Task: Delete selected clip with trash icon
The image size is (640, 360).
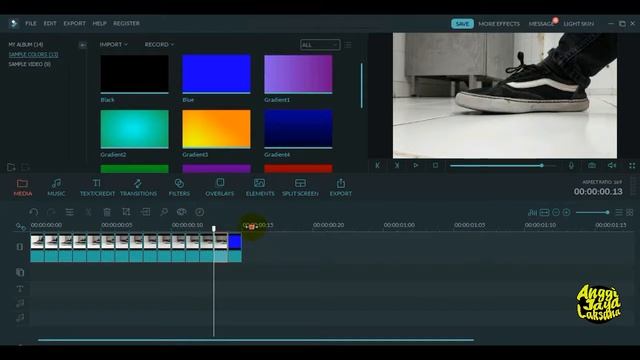Action: coord(107,212)
